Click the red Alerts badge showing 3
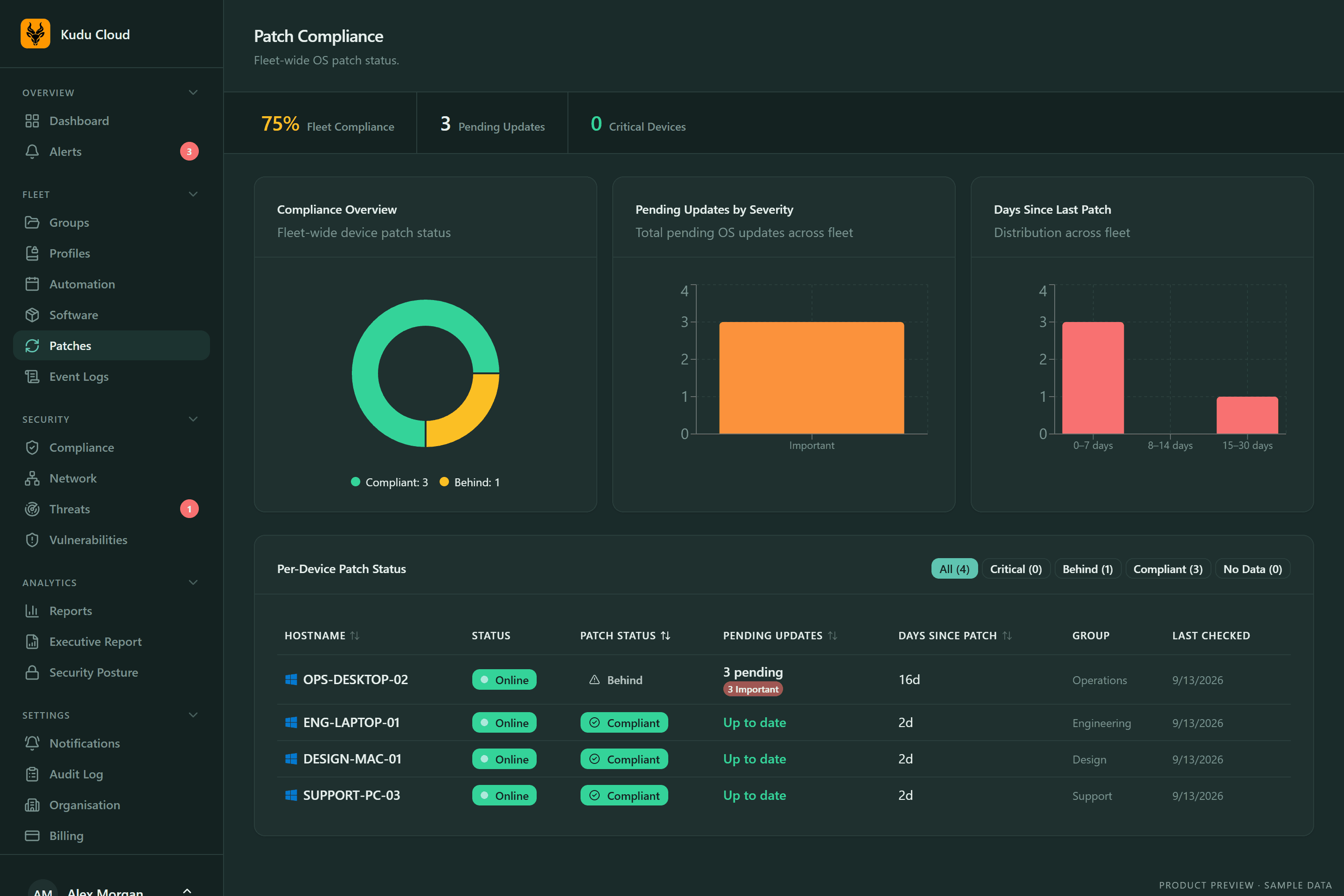This screenshot has height=896, width=1344. [189, 151]
